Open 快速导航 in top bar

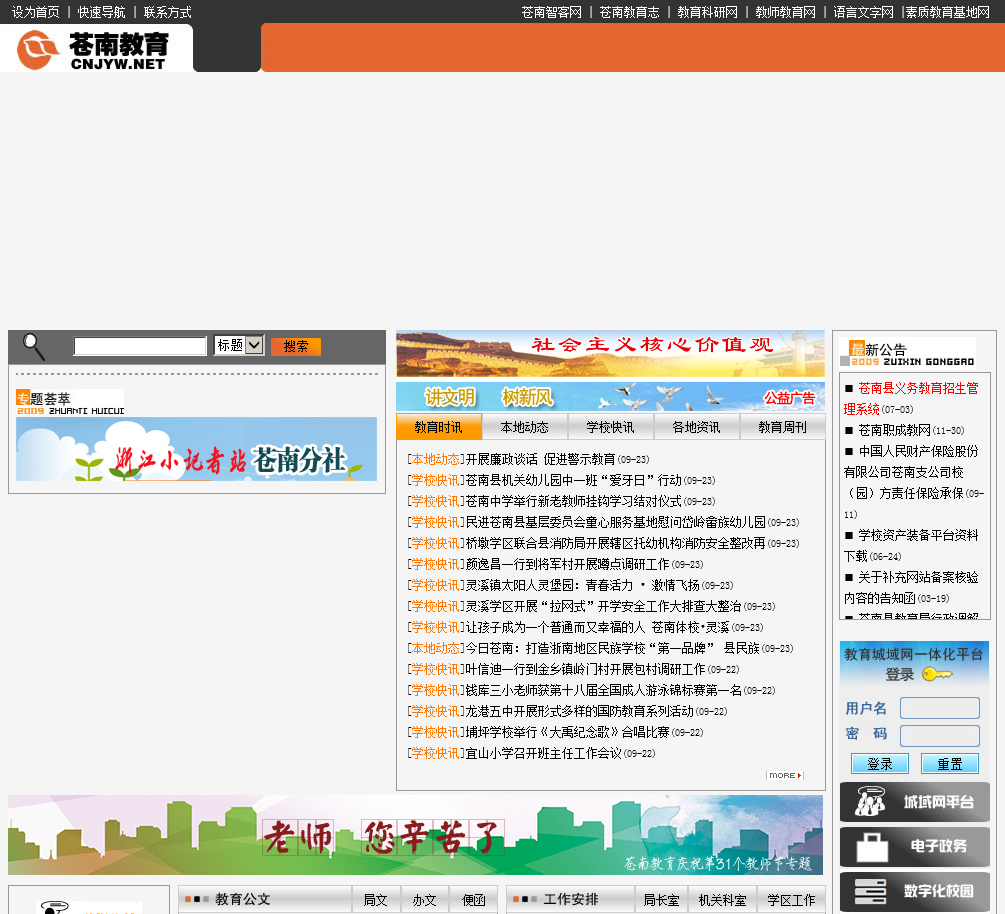pos(101,12)
